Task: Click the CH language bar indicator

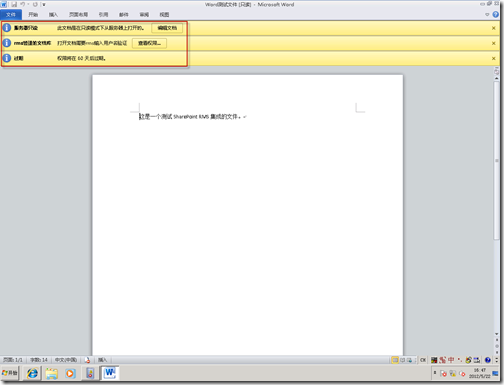Action: (423, 360)
